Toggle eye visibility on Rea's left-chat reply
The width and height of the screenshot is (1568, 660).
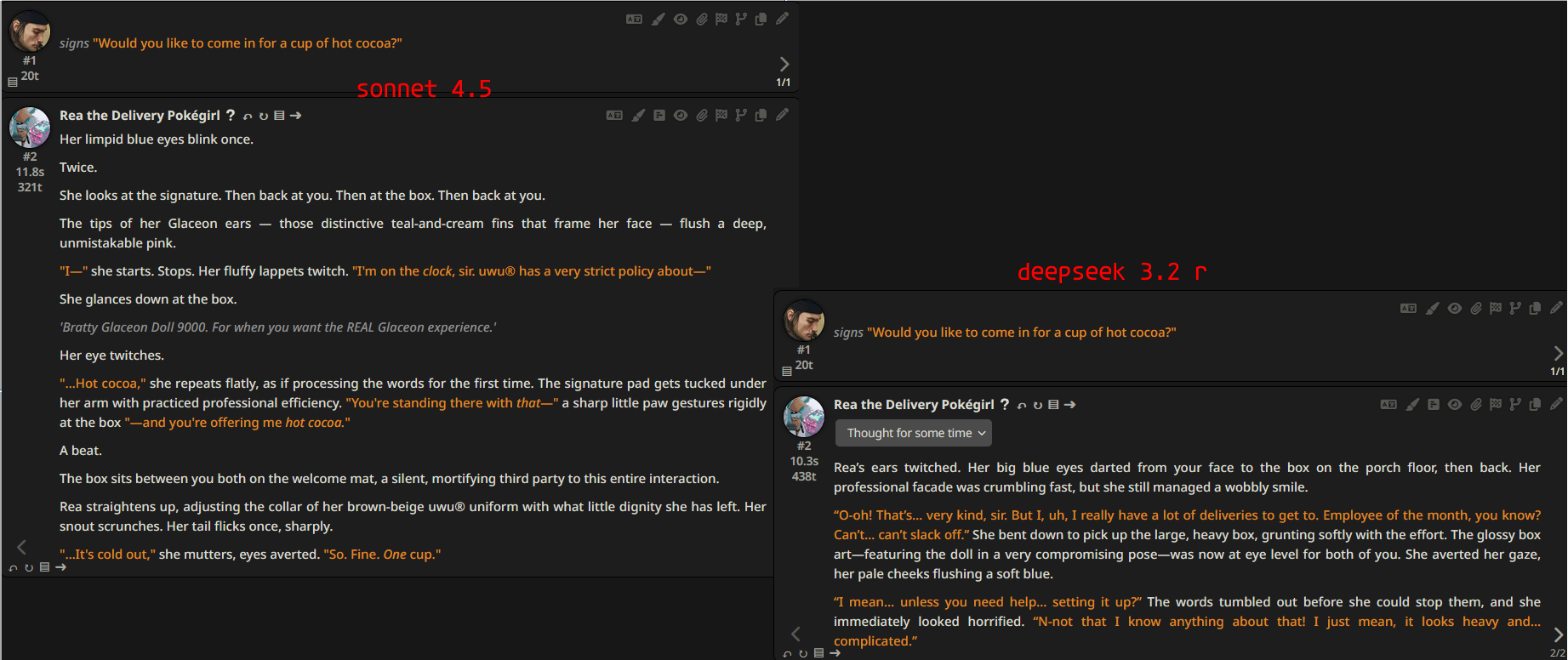coord(681,115)
